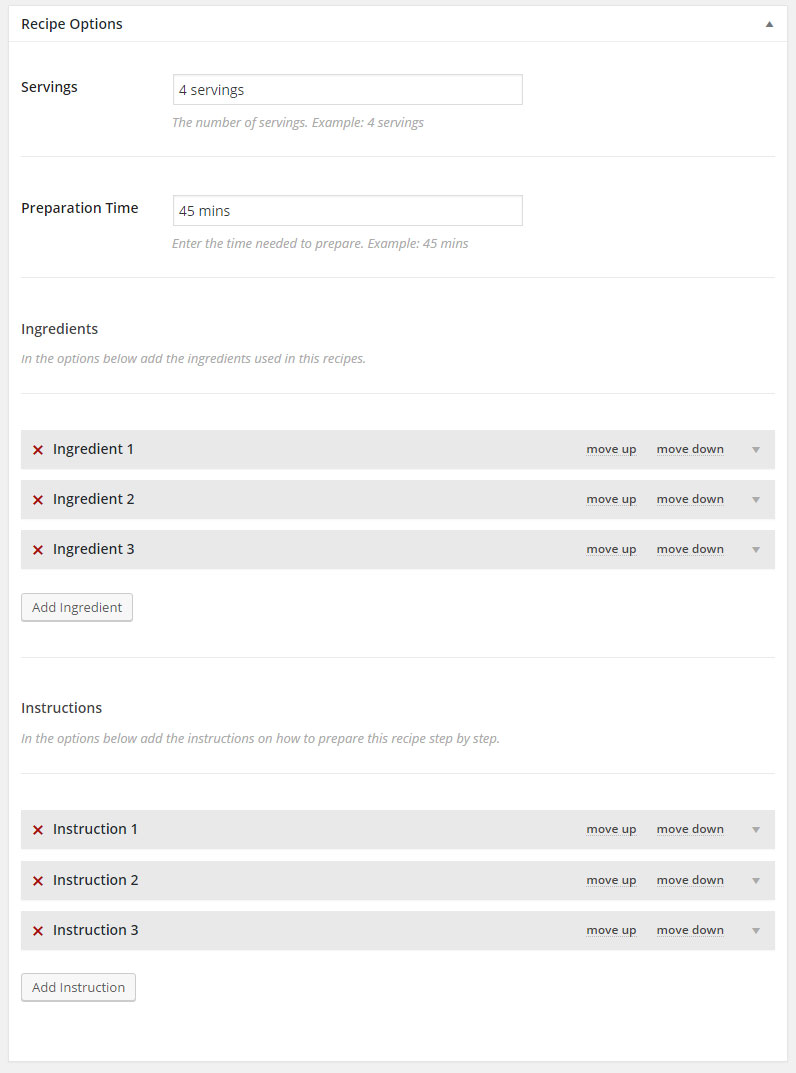Viewport: 796px width, 1073px height.
Task: Move Ingredient 3 down
Action: pyautogui.click(x=690, y=550)
